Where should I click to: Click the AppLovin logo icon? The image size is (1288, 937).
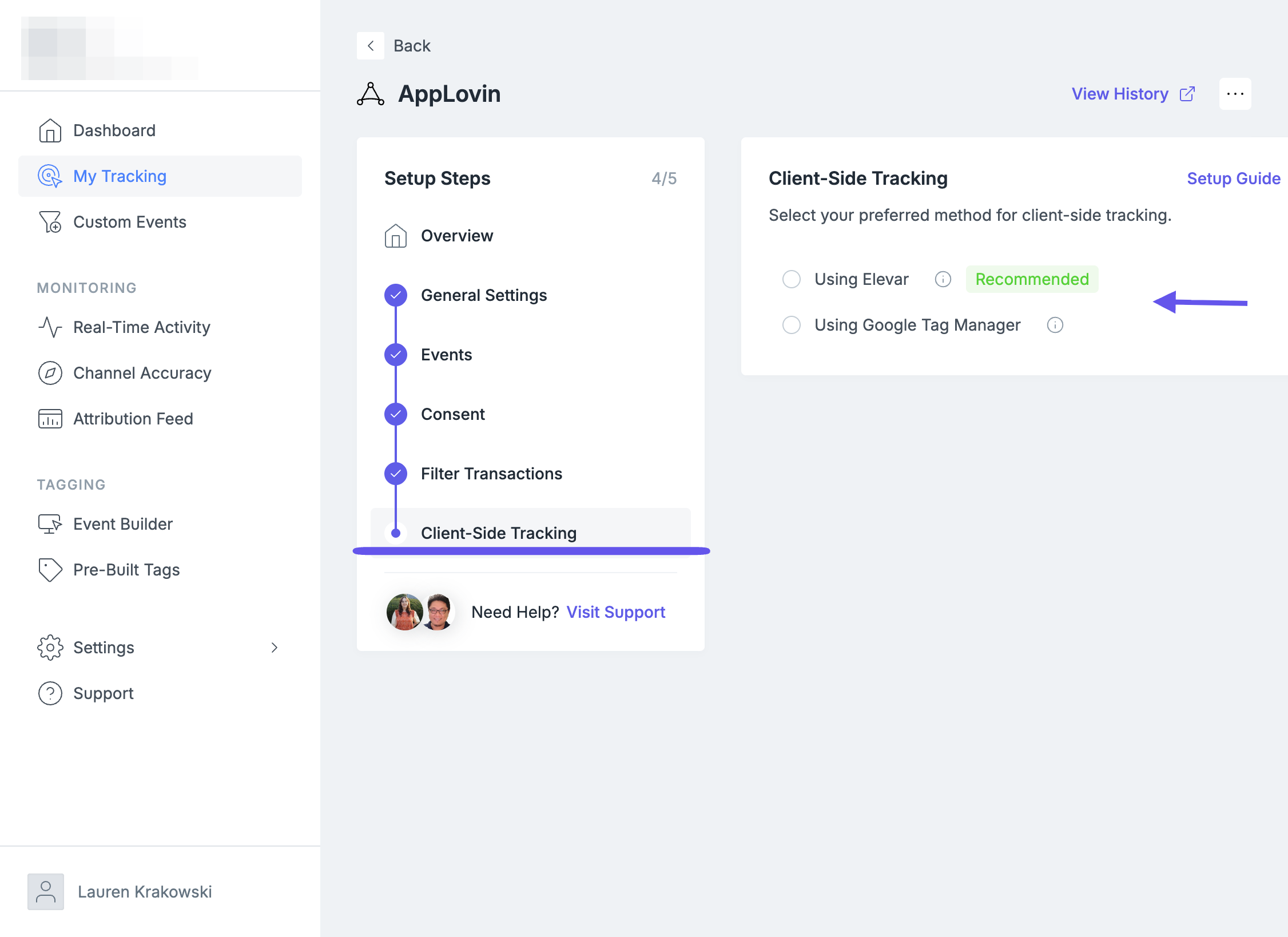pyautogui.click(x=371, y=94)
